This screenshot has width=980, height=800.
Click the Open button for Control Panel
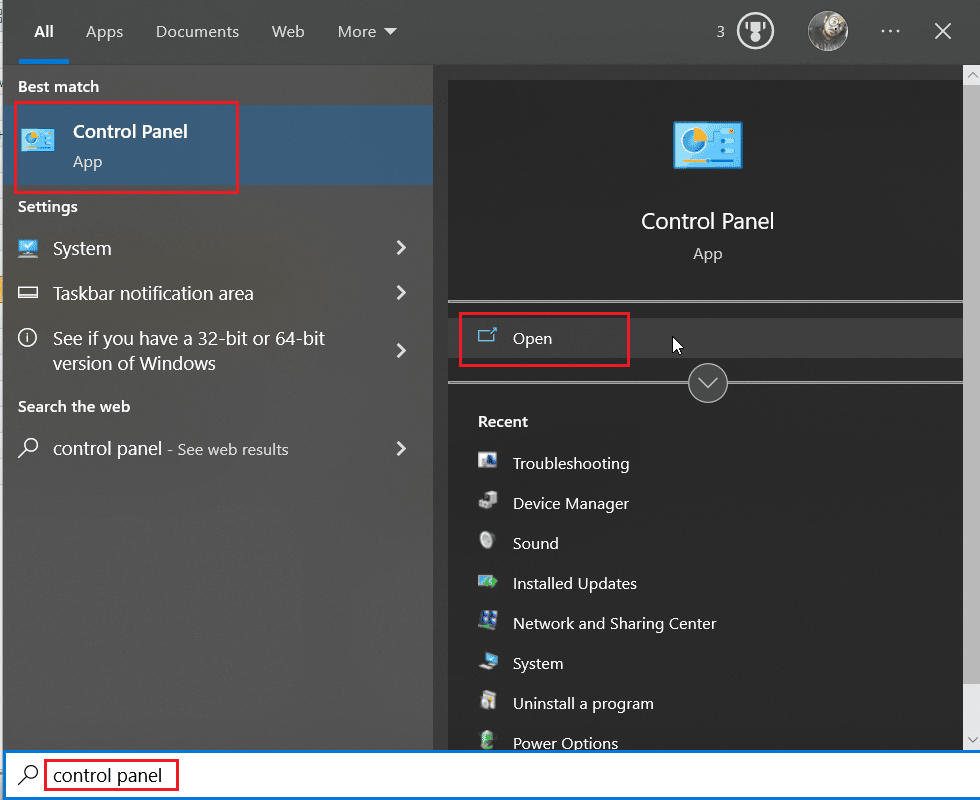click(544, 339)
